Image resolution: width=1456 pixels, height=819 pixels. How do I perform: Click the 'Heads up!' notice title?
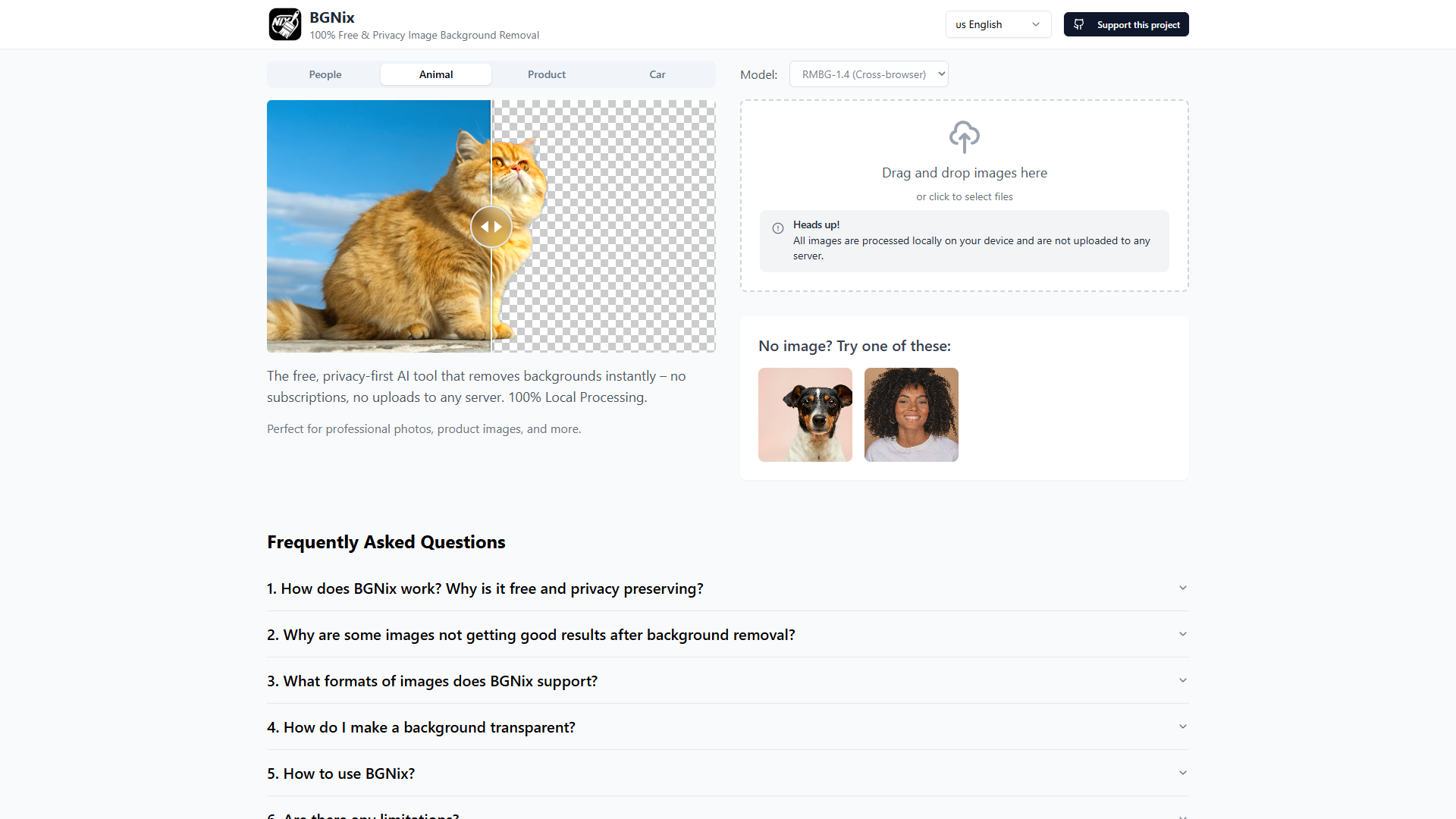817,224
